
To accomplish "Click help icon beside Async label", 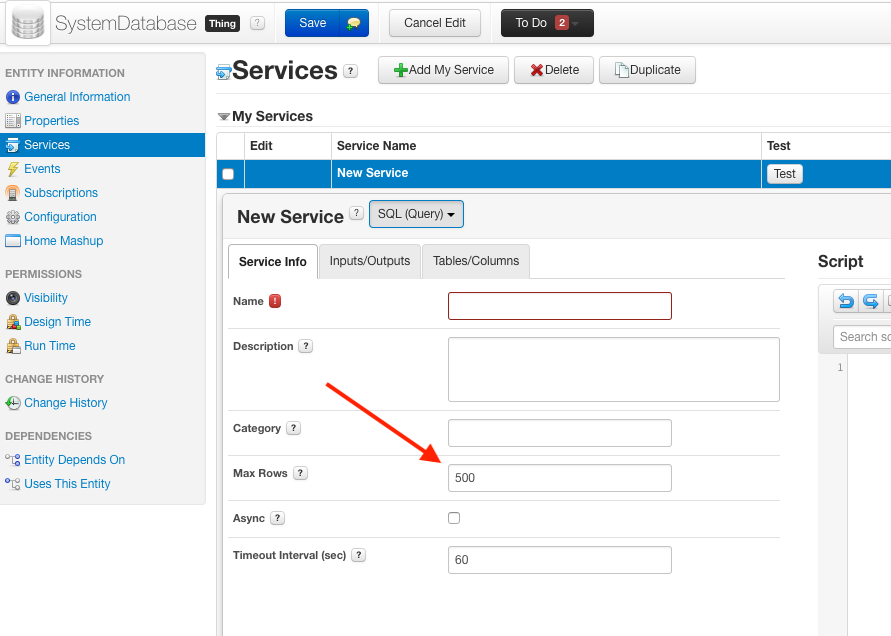I will pyautogui.click(x=277, y=518).
